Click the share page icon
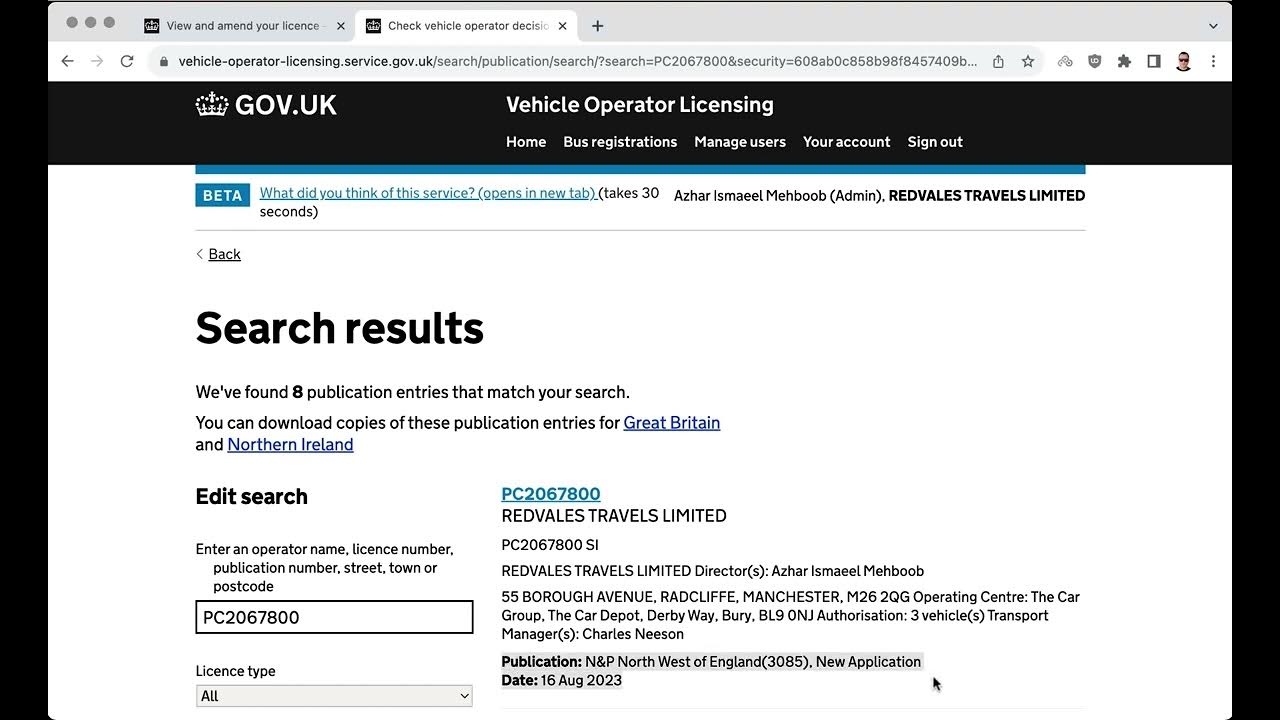Viewport: 1280px width, 720px height. [998, 61]
